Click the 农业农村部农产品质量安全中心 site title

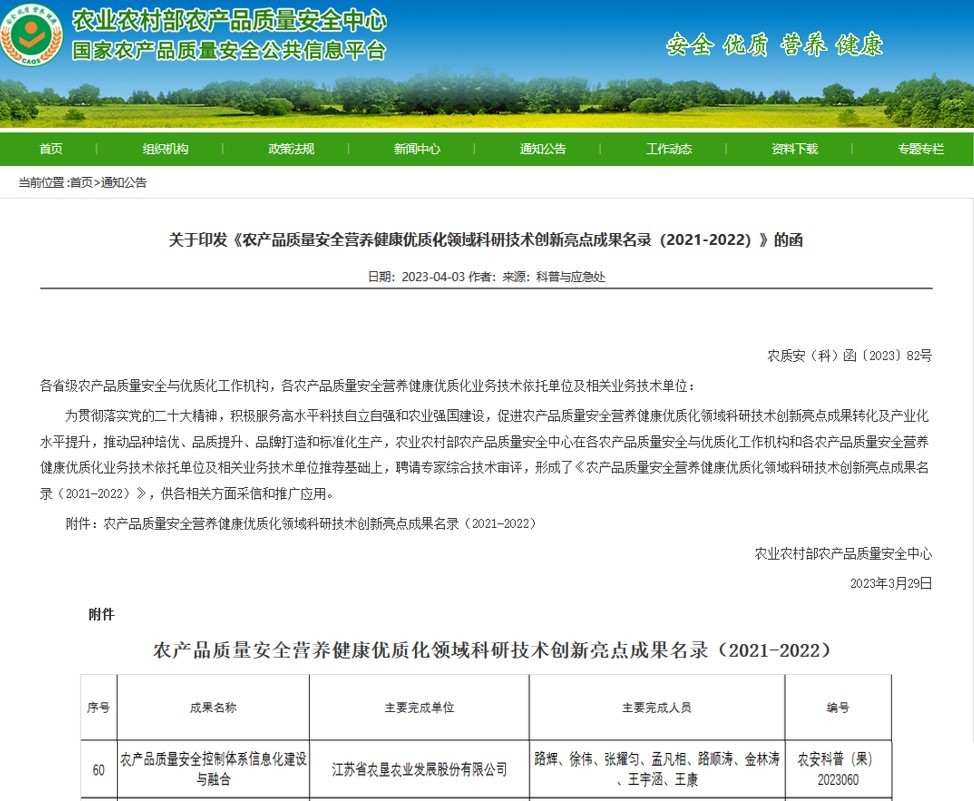coord(229,21)
